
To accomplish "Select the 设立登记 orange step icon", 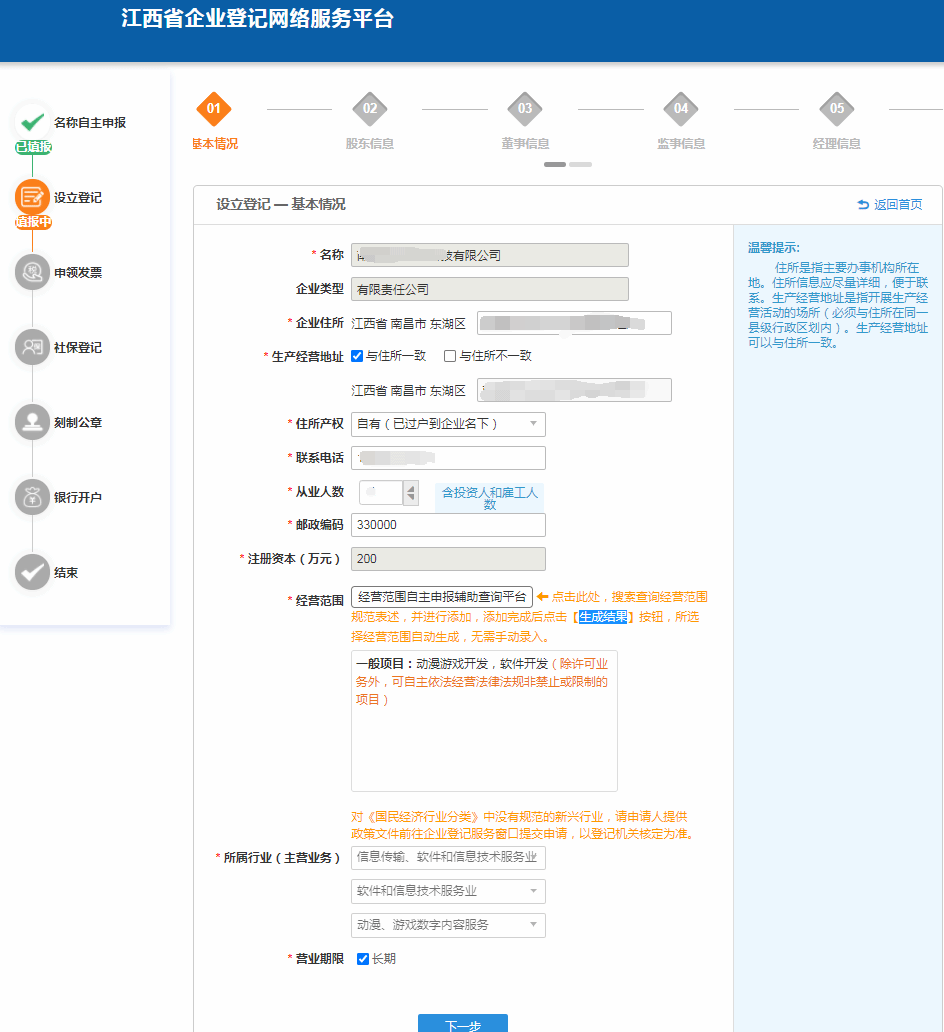I will (x=32, y=197).
